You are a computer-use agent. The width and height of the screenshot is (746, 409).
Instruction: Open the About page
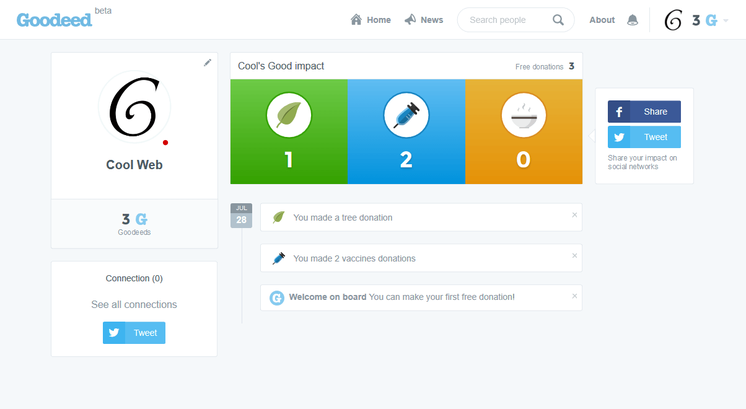pos(602,20)
